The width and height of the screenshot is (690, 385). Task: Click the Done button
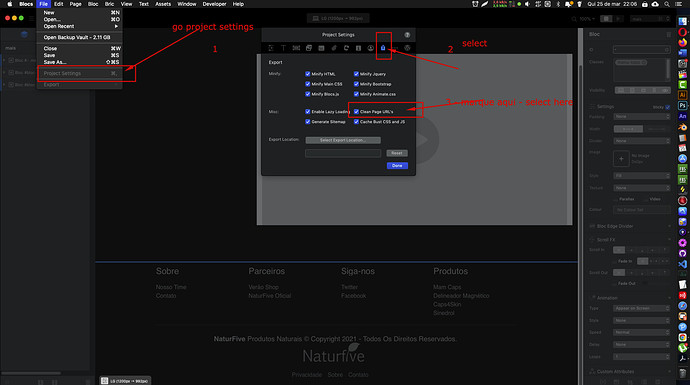[397, 166]
